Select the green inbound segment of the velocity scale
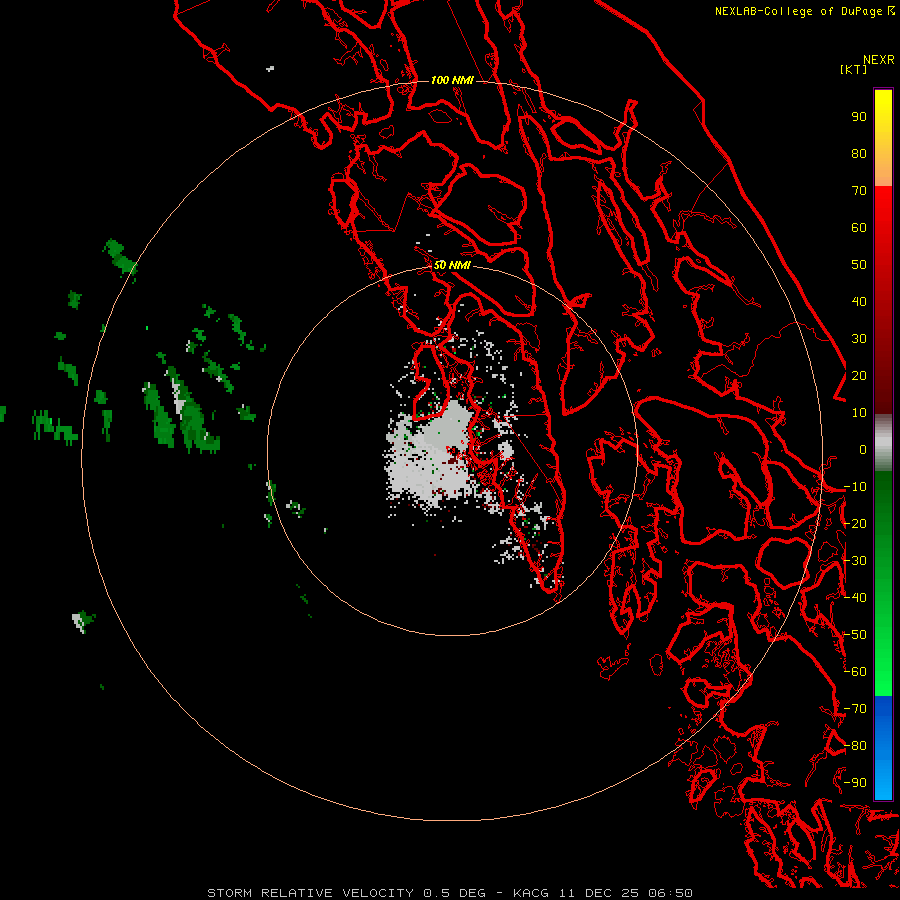This screenshot has height=900, width=900. point(883,584)
